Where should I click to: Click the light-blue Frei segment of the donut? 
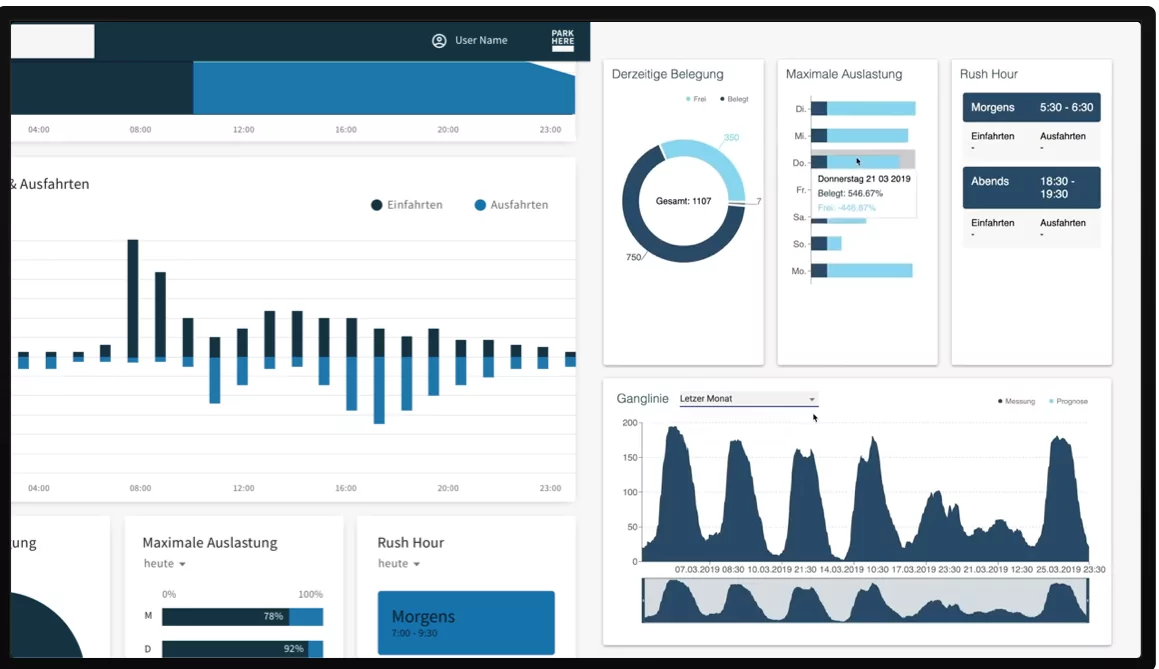(714, 159)
